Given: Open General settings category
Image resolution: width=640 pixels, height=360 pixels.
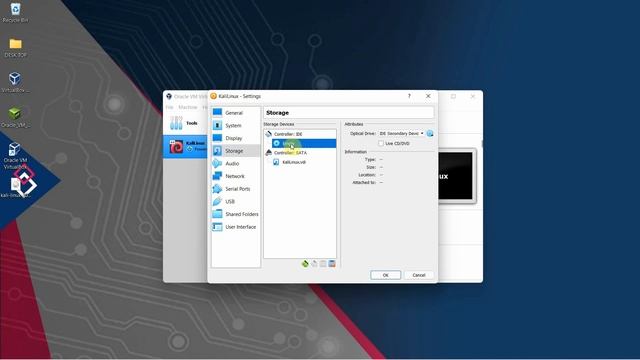Looking at the screenshot, I should 236,113.
